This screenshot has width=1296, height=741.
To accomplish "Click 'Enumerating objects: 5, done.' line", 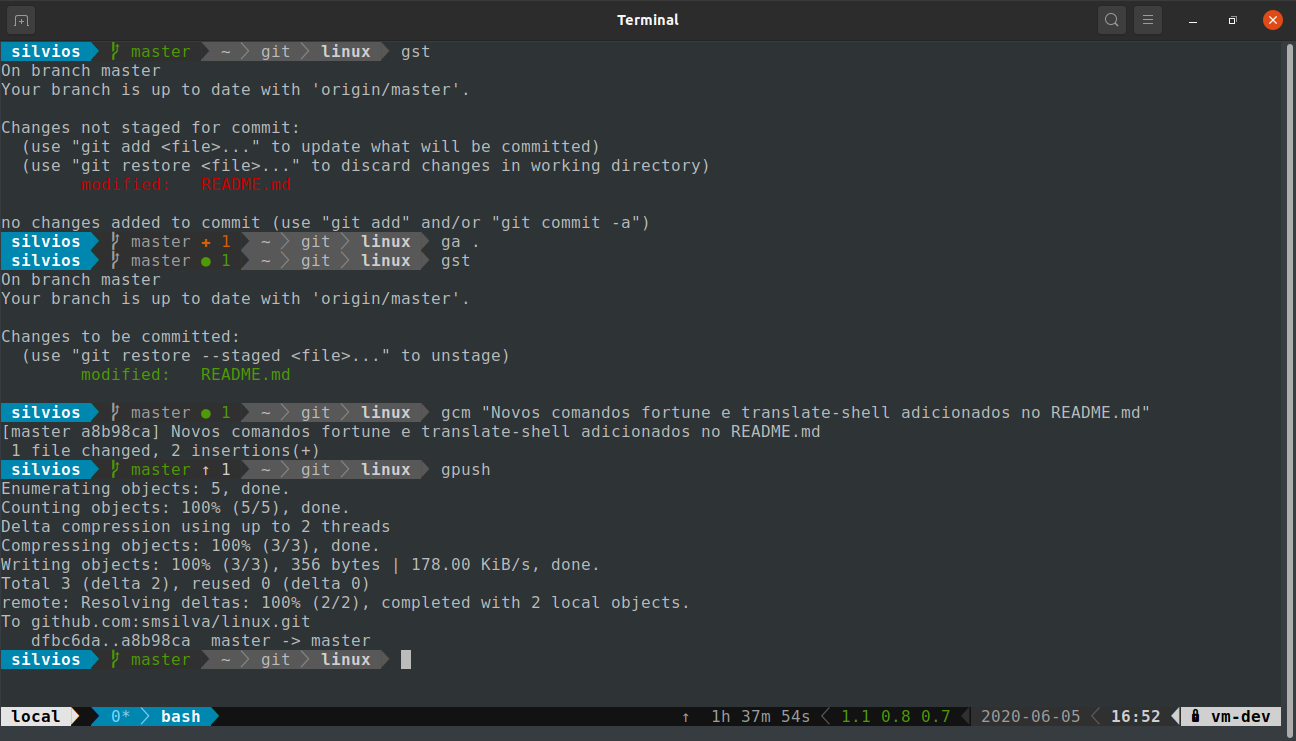I will [146, 489].
